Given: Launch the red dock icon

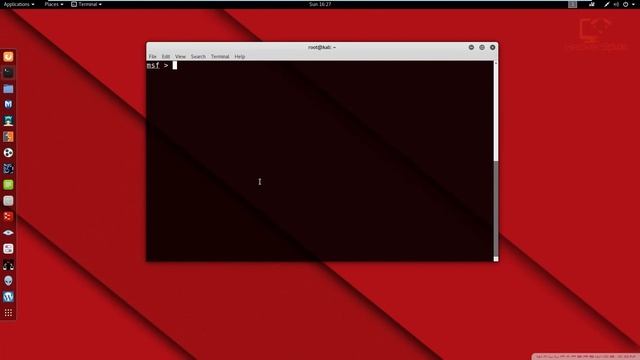Looking at the screenshot, I should coord(8,217).
